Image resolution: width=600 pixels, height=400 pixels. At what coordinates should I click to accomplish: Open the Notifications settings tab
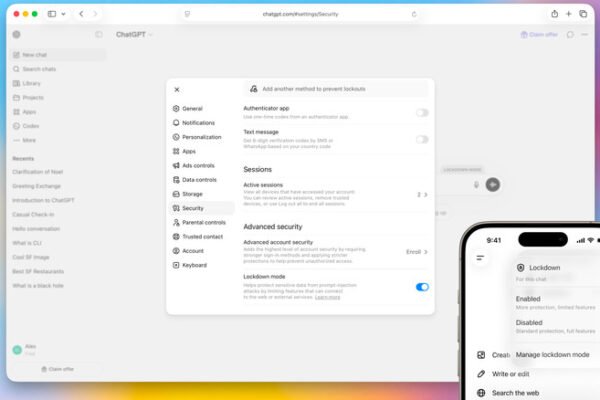[194, 123]
